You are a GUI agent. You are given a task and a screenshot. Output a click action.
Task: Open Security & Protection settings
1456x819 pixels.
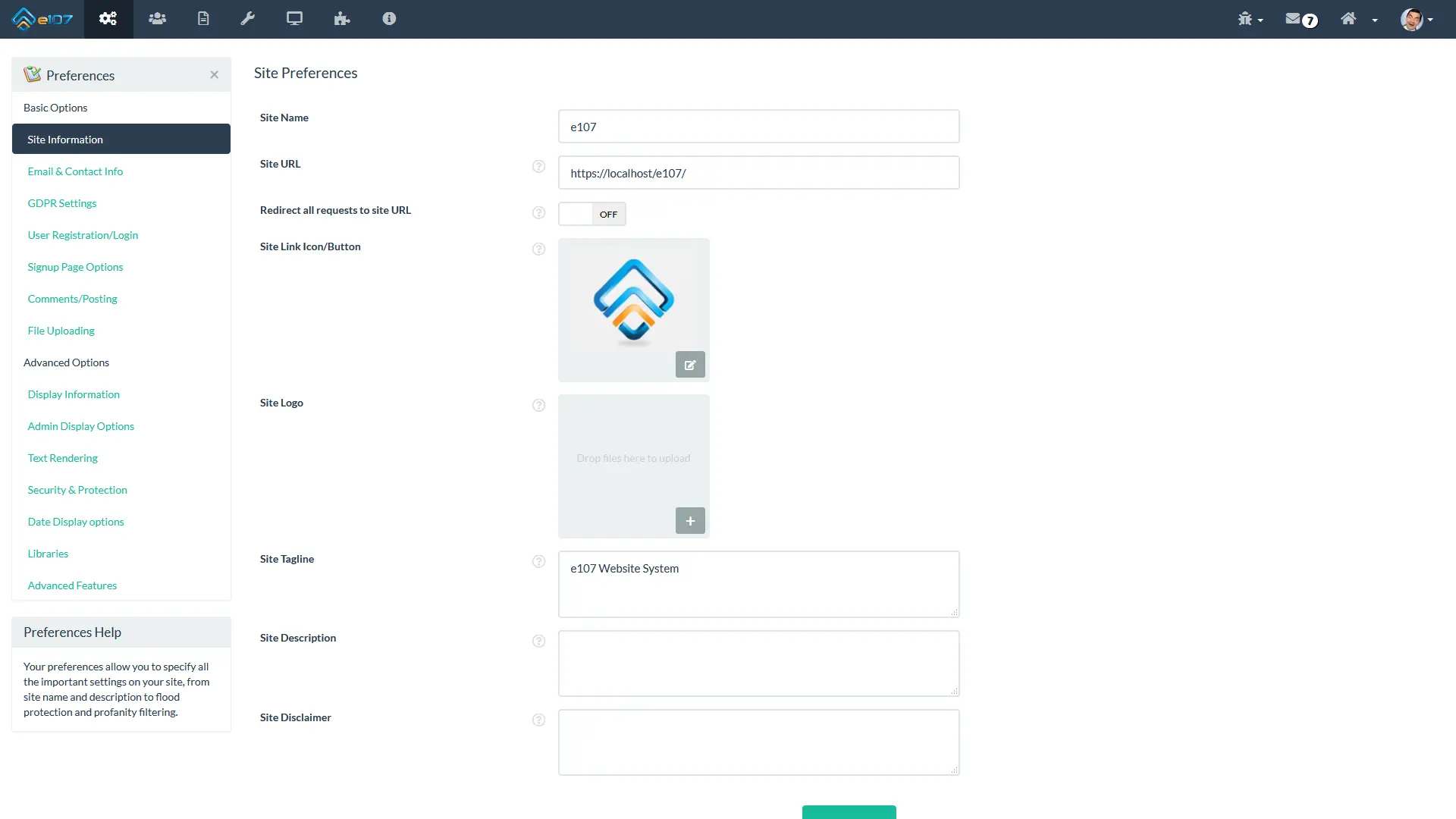click(x=77, y=490)
